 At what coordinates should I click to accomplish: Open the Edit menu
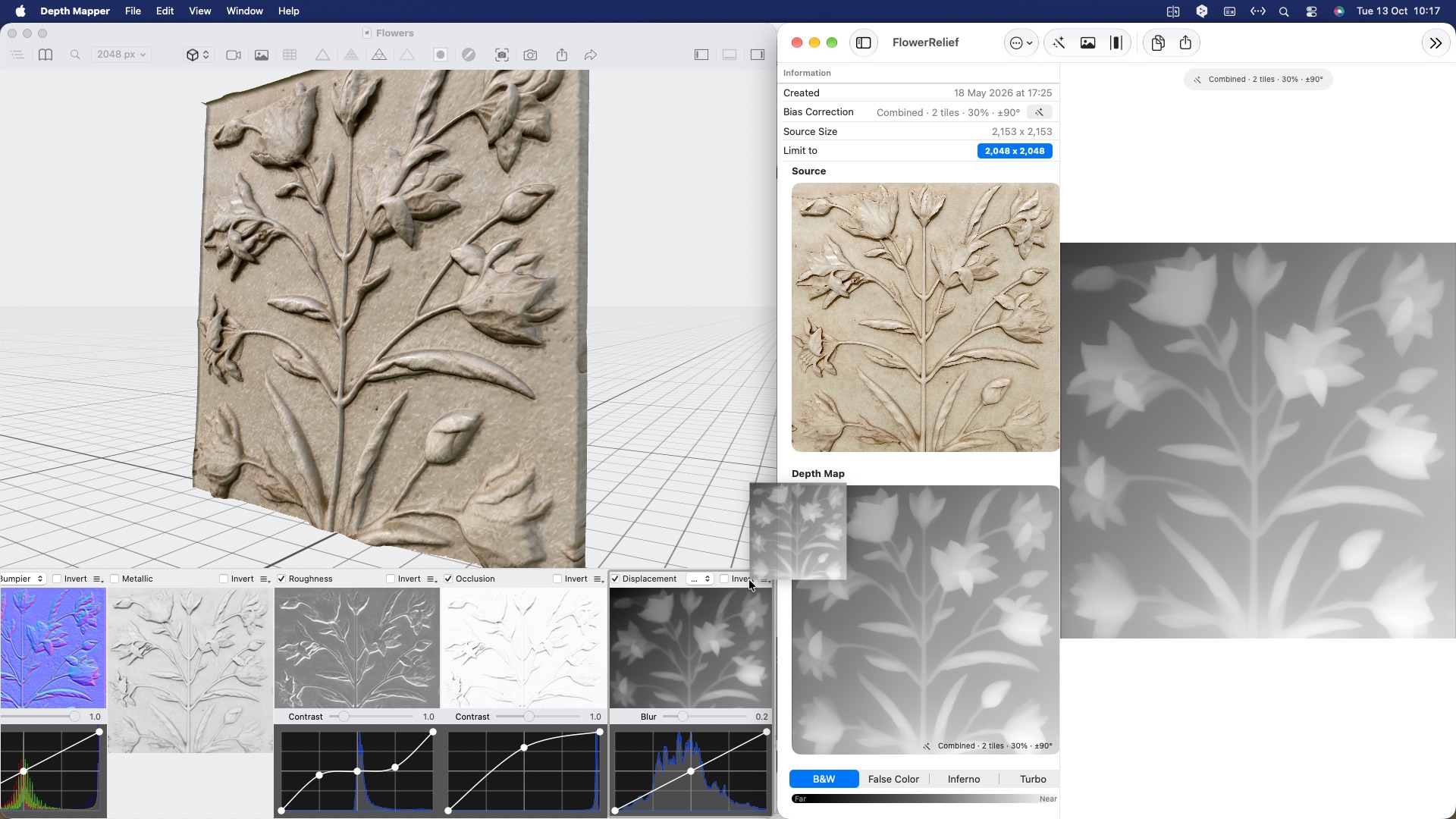coord(165,11)
